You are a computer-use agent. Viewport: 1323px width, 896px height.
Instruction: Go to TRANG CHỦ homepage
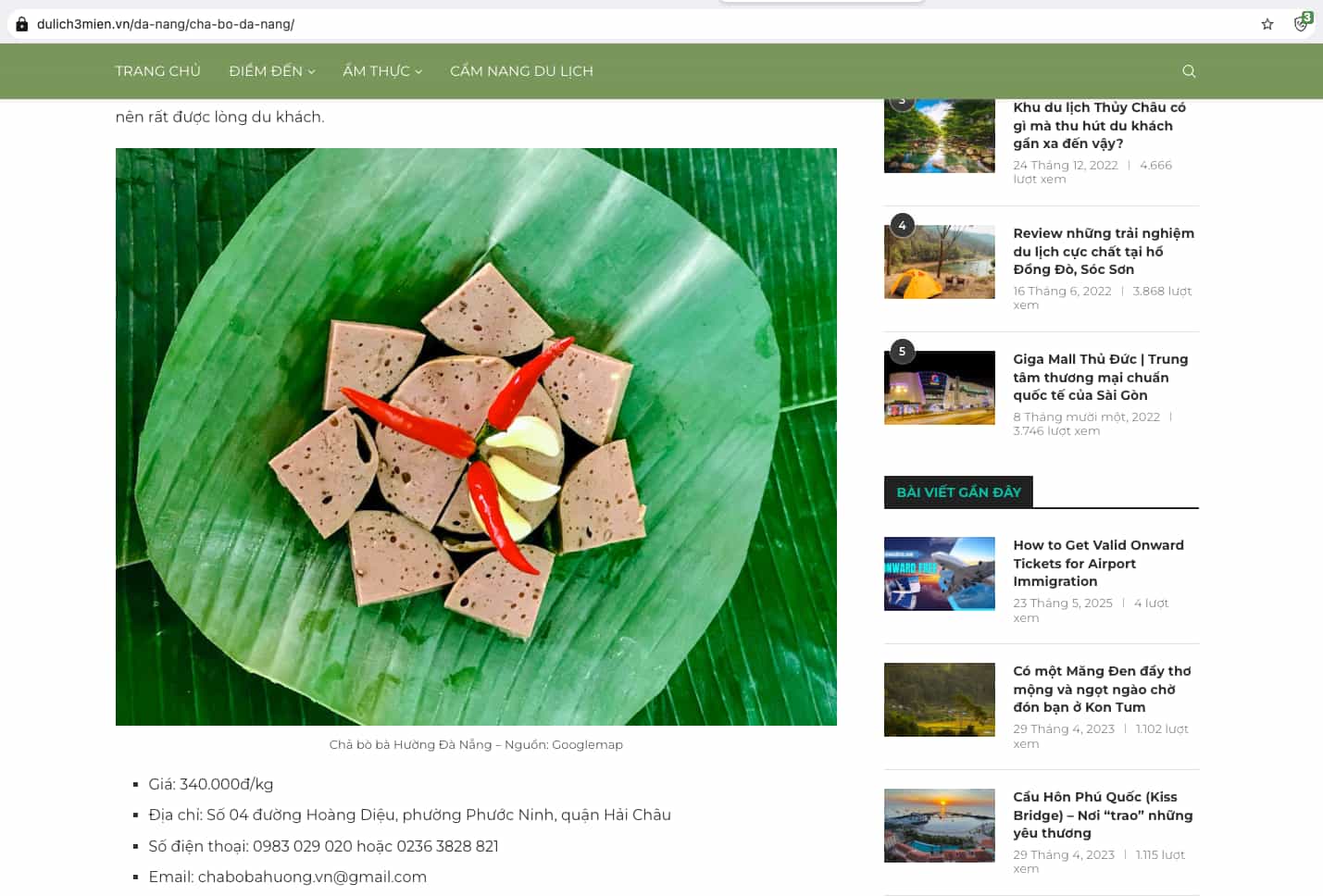coord(157,71)
